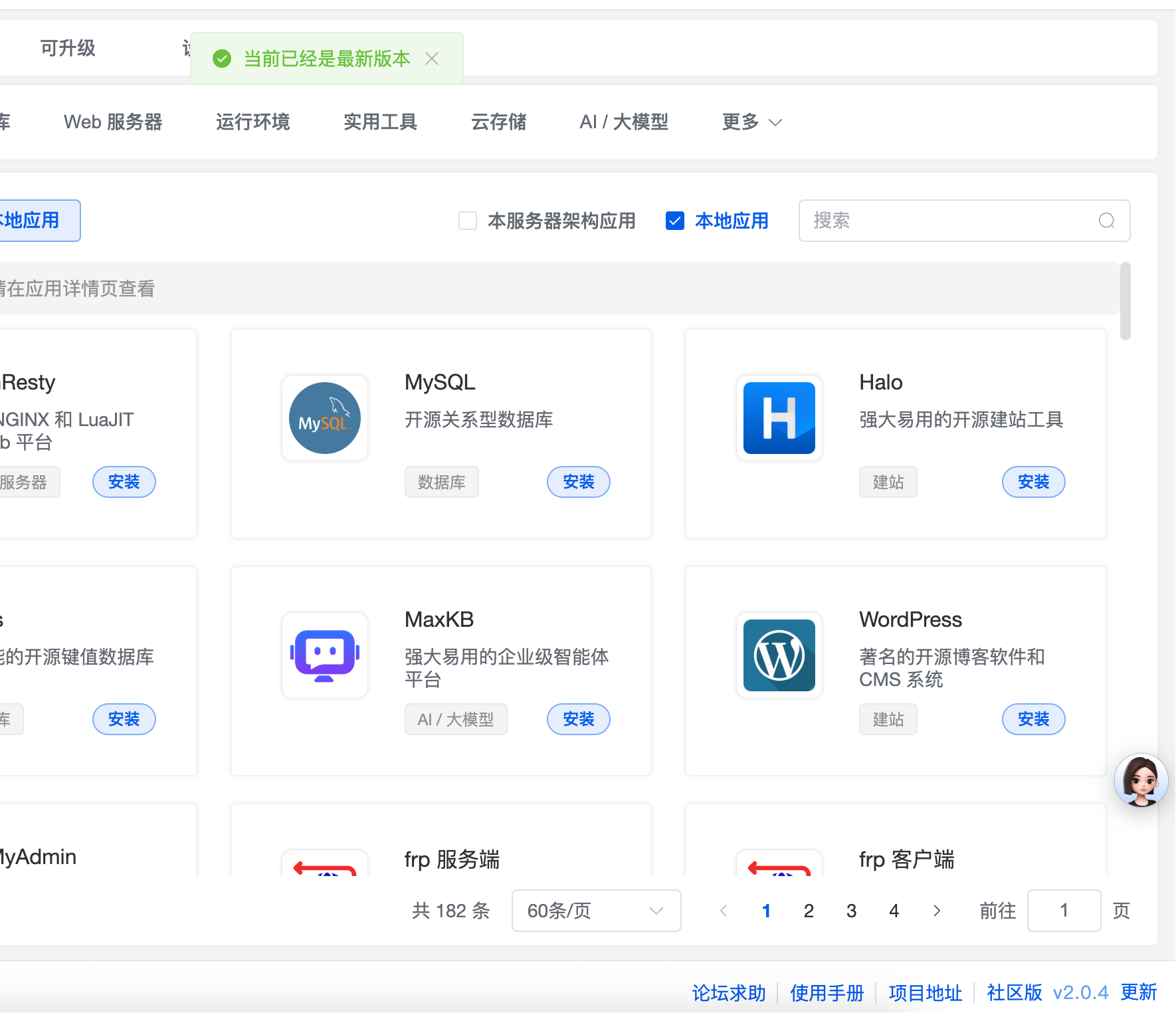
Task: Go to the previous page arrow
Action: tap(724, 911)
